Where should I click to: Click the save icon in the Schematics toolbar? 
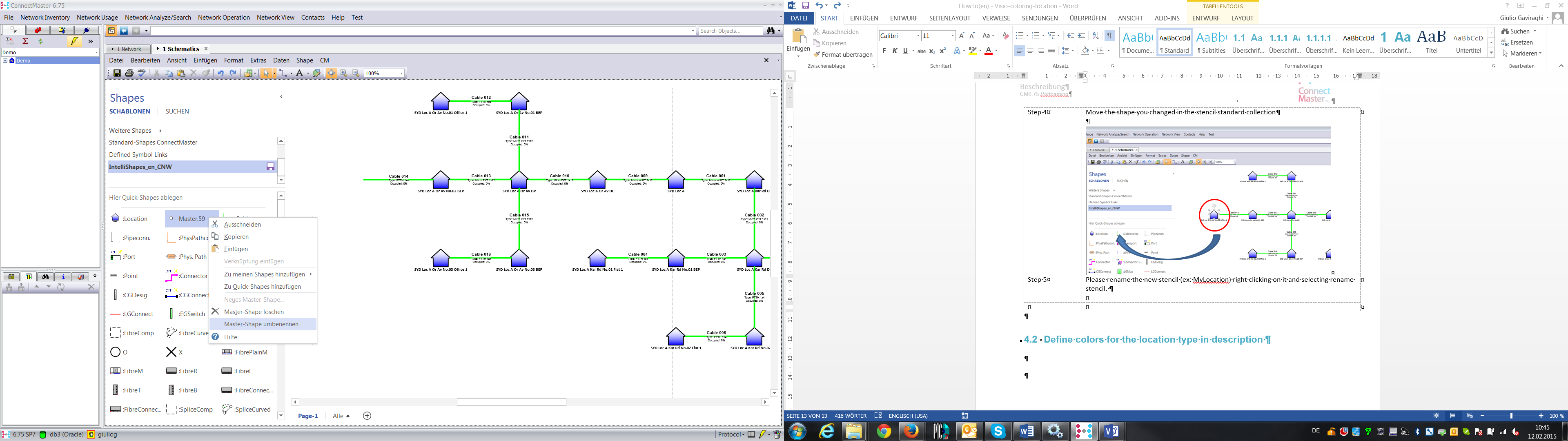pyautogui.click(x=118, y=73)
